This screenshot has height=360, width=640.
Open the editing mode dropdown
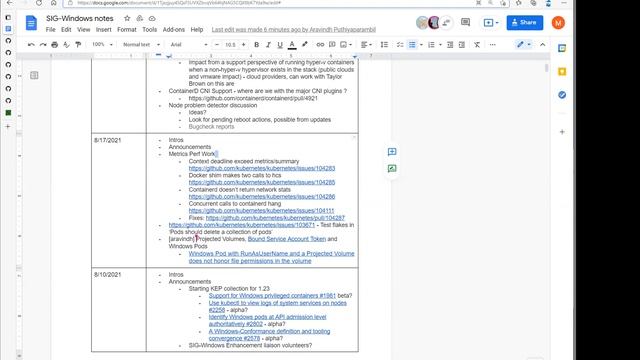(524, 44)
